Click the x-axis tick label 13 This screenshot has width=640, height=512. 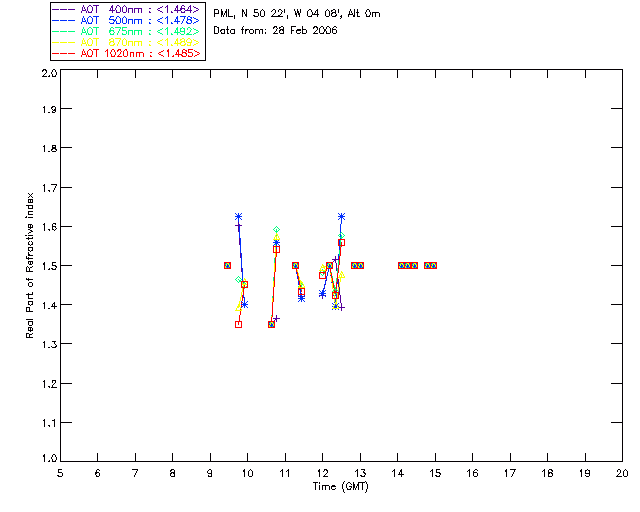pos(360,473)
